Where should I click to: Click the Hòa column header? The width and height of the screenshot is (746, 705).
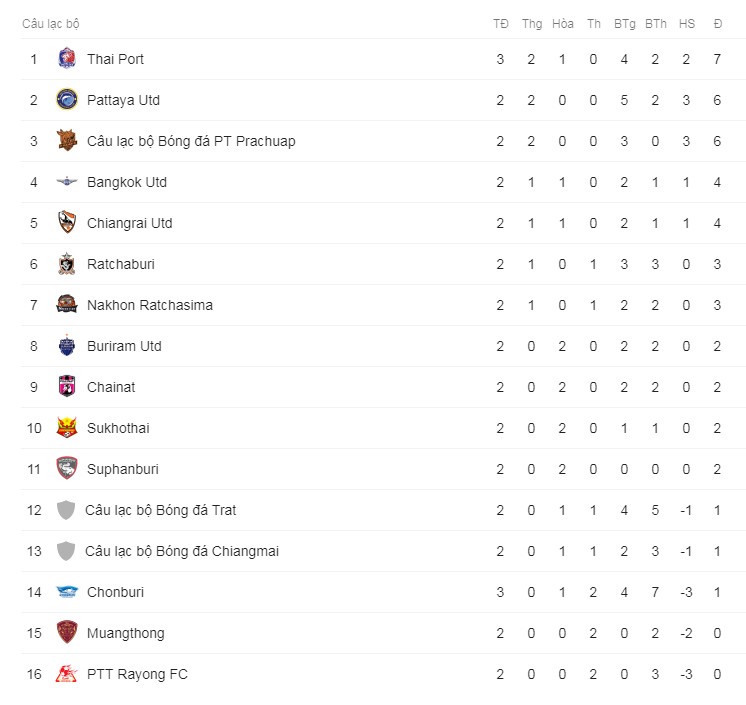tap(563, 24)
